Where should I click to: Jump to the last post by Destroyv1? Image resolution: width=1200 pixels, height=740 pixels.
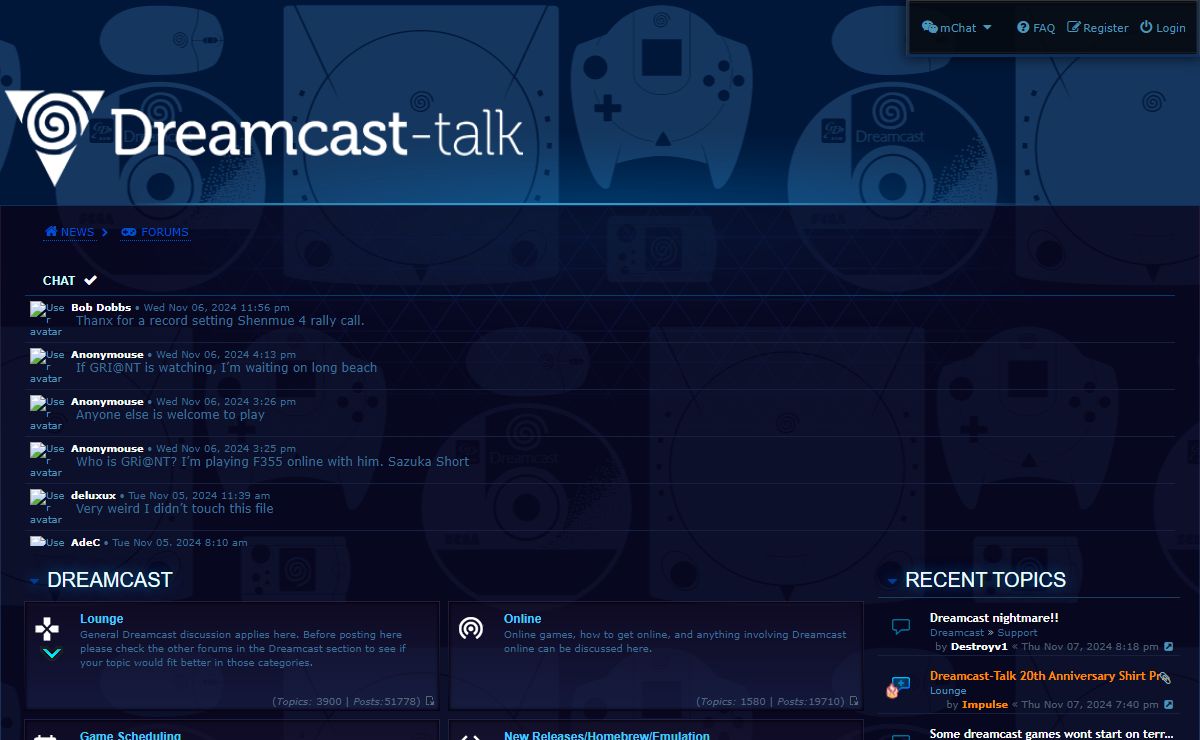[x=1168, y=647]
